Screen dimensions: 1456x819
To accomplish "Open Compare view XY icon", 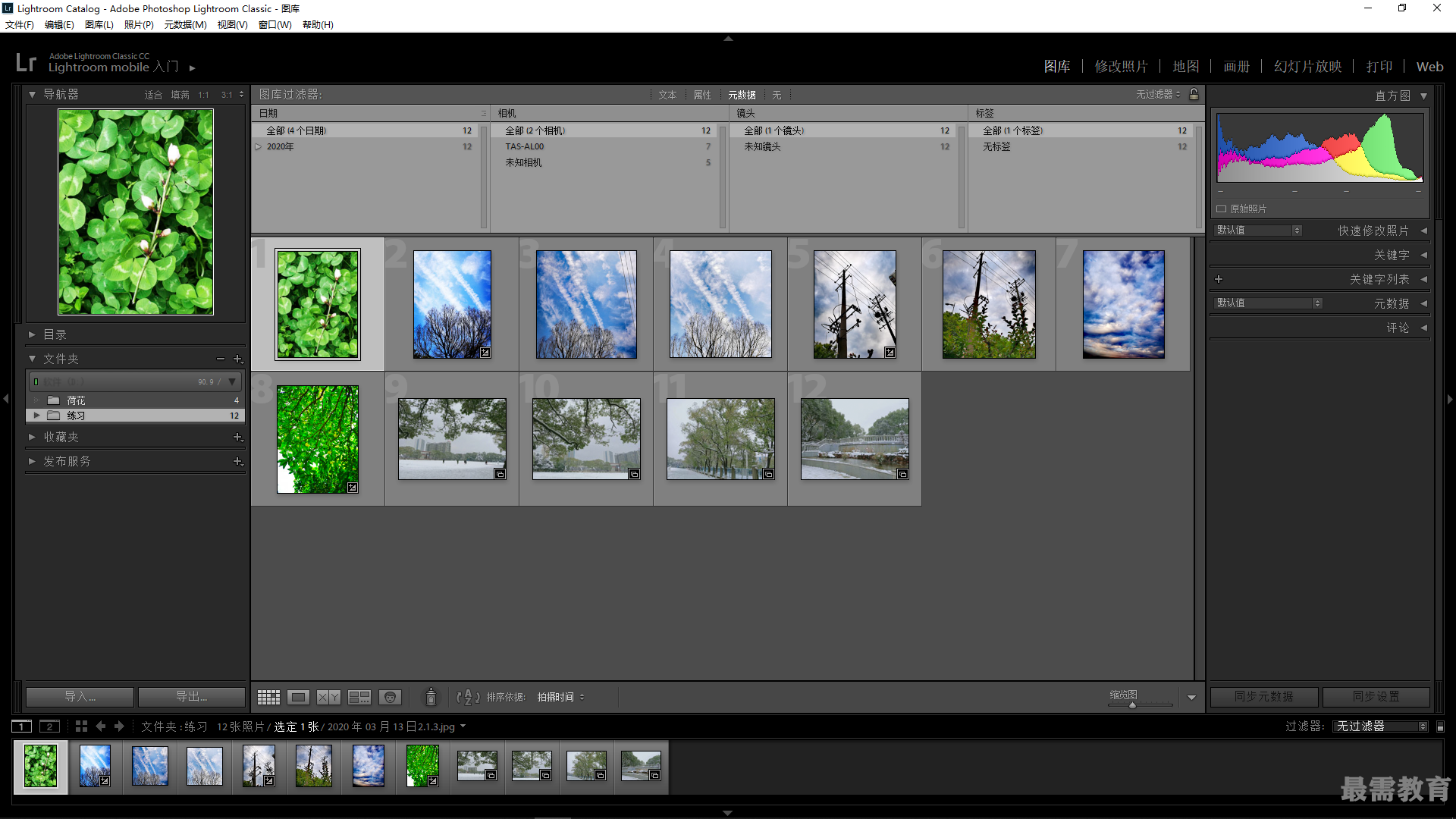I will coord(328,697).
